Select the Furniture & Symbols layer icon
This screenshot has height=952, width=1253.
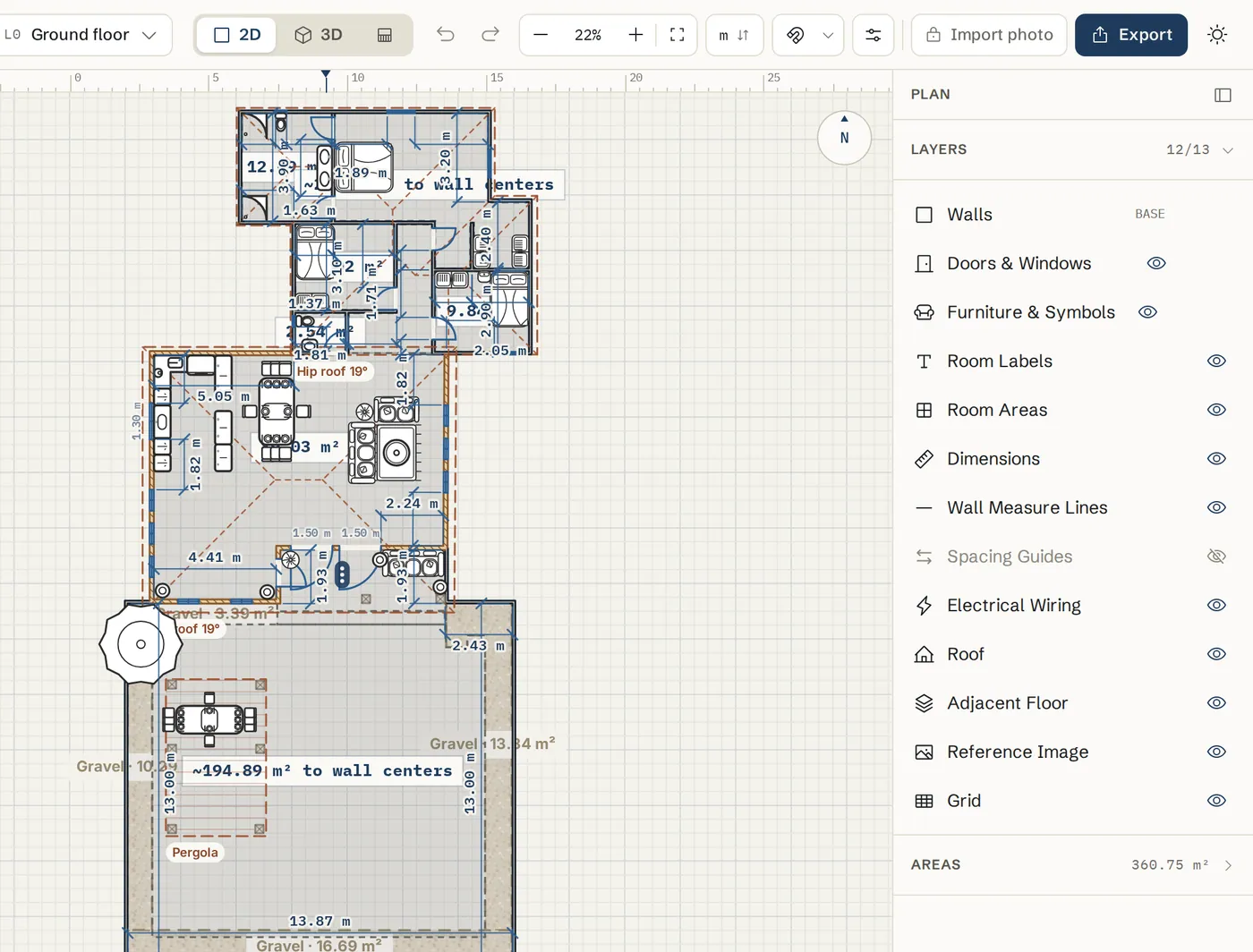click(x=925, y=312)
